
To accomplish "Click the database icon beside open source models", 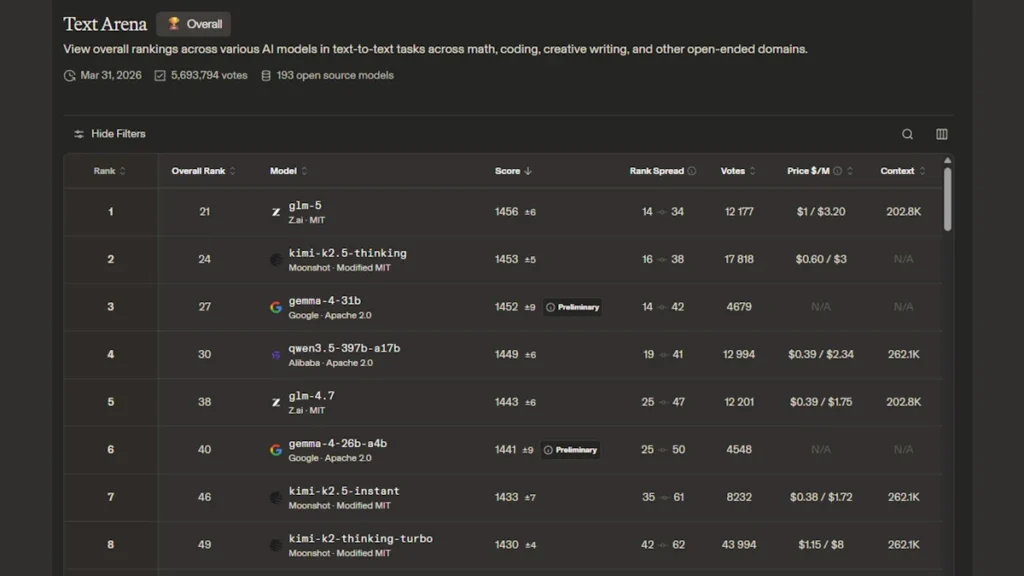I will pyautogui.click(x=266, y=76).
